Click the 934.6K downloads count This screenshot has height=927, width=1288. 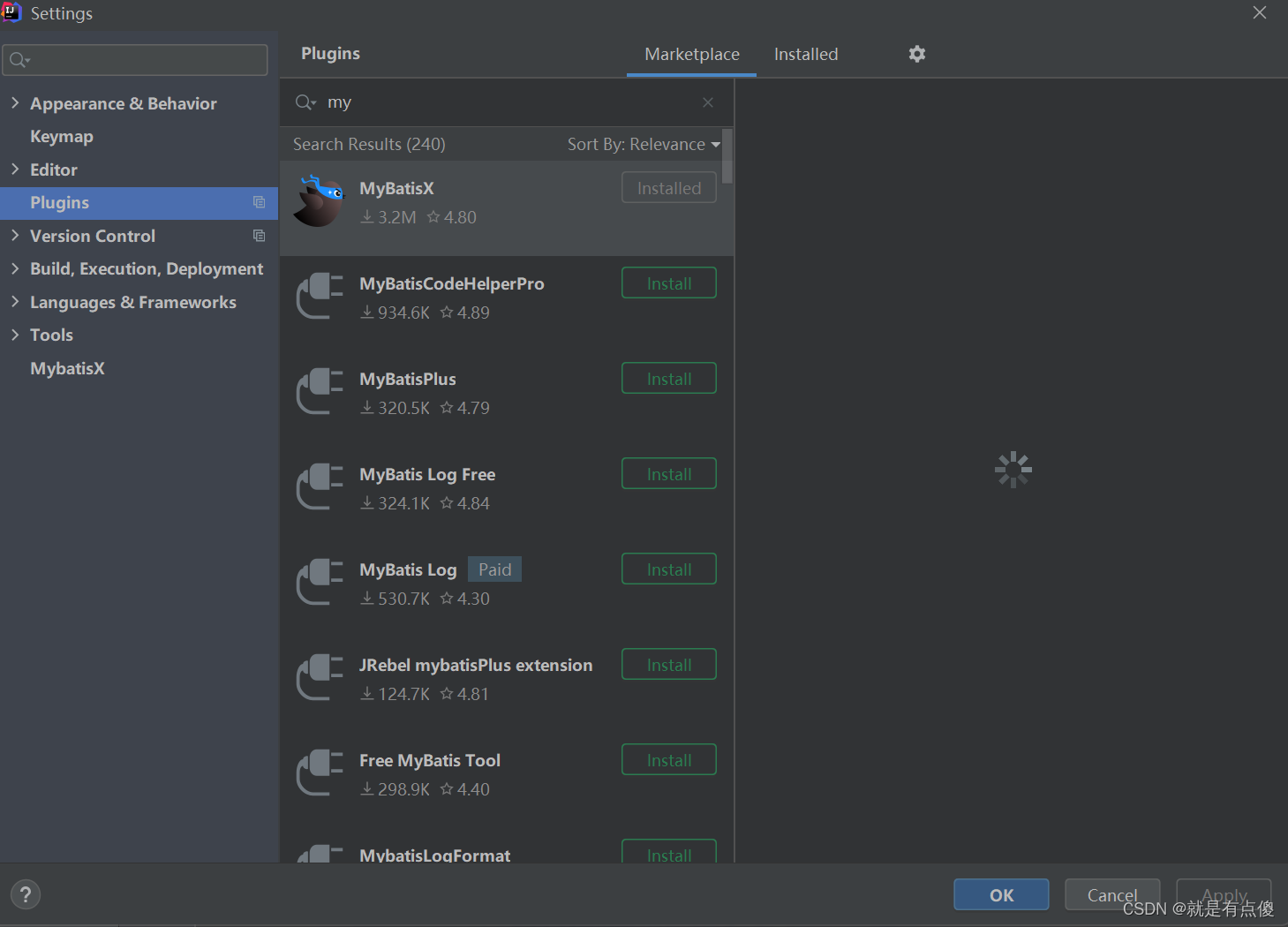click(395, 313)
